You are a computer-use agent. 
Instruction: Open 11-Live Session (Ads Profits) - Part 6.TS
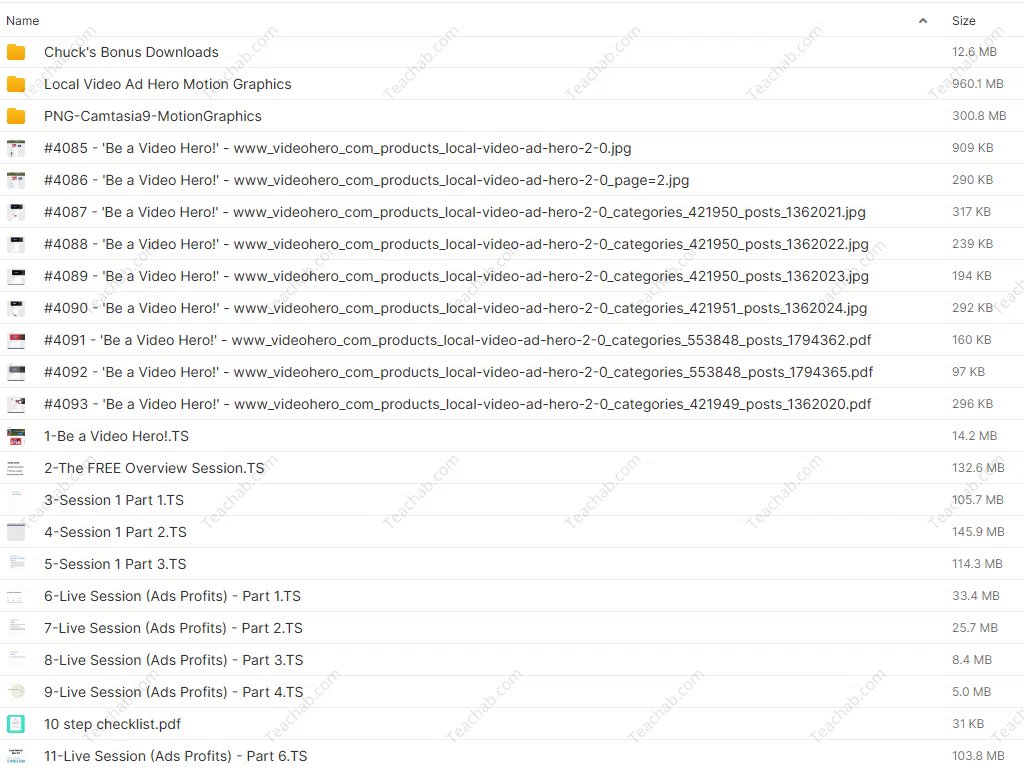(x=175, y=756)
